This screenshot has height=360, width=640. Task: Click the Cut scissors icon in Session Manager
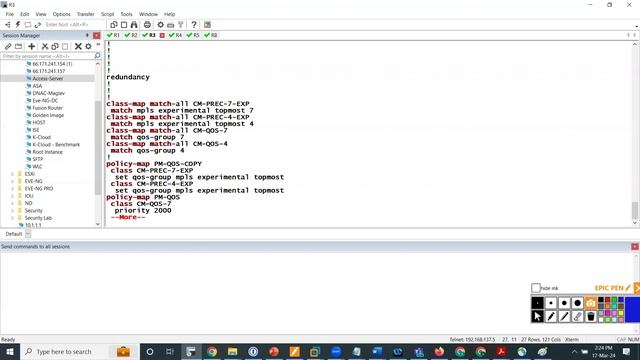45,47
